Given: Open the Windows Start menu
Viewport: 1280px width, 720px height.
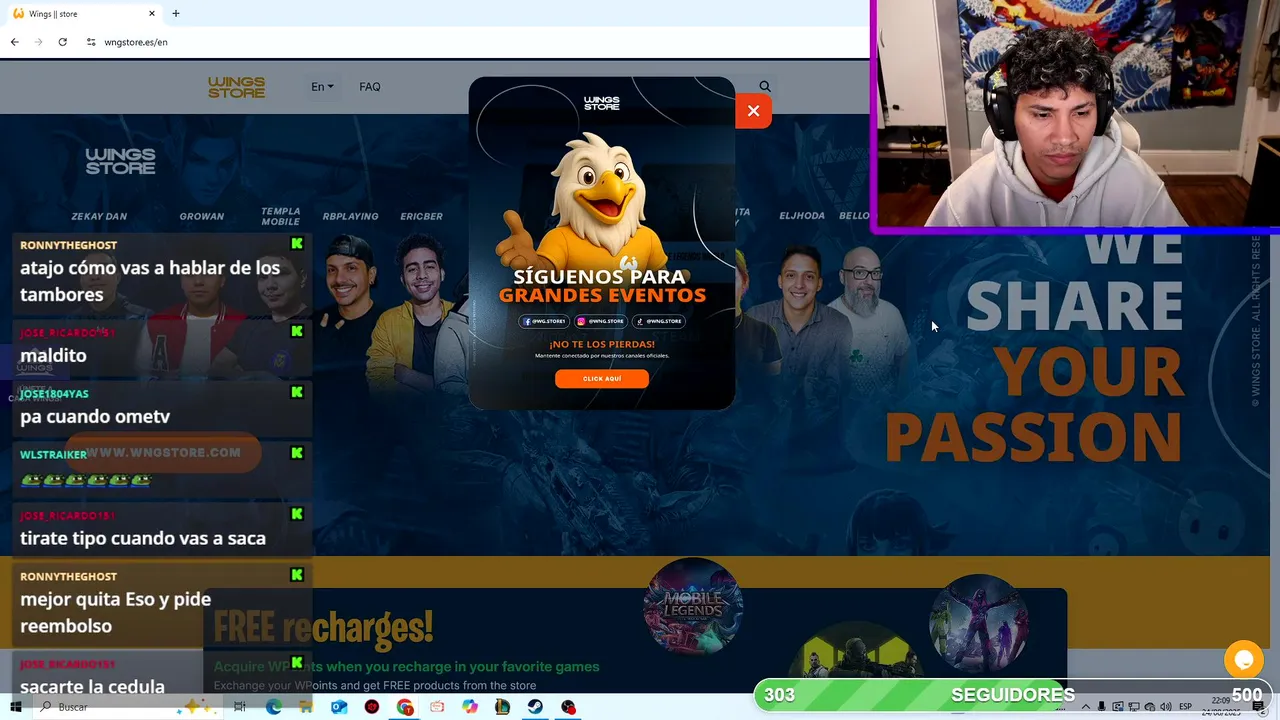Looking at the screenshot, I should 17,707.
